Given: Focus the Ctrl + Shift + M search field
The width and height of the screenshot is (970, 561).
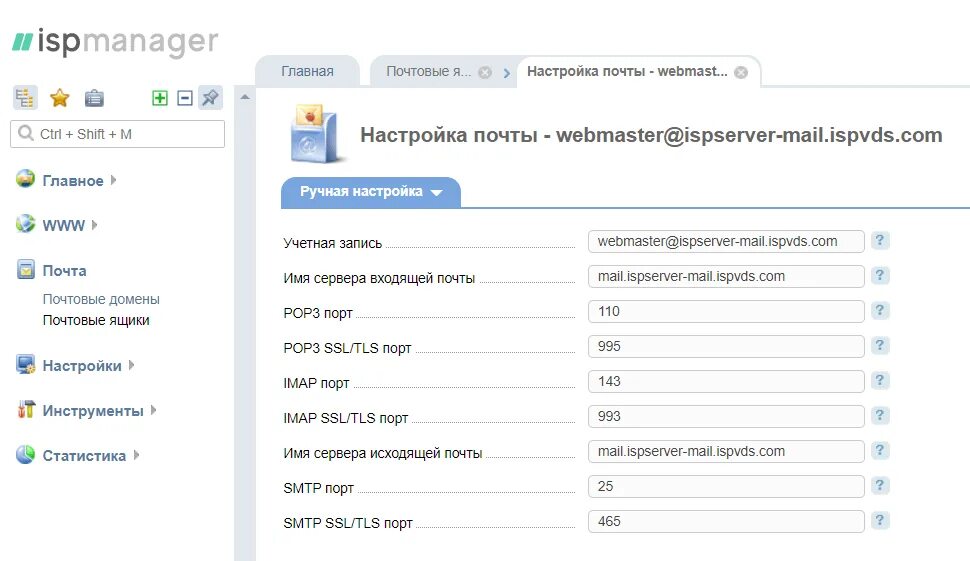Looking at the screenshot, I should pos(118,134).
